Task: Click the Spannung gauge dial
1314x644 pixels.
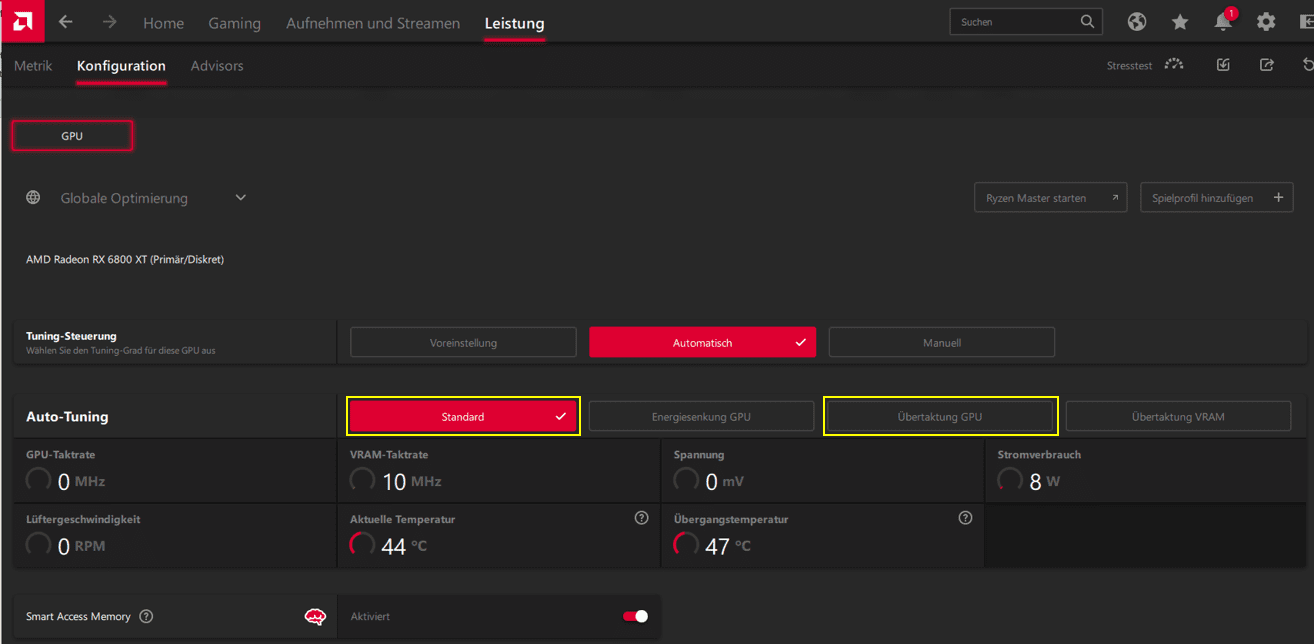Action: pyautogui.click(x=686, y=481)
